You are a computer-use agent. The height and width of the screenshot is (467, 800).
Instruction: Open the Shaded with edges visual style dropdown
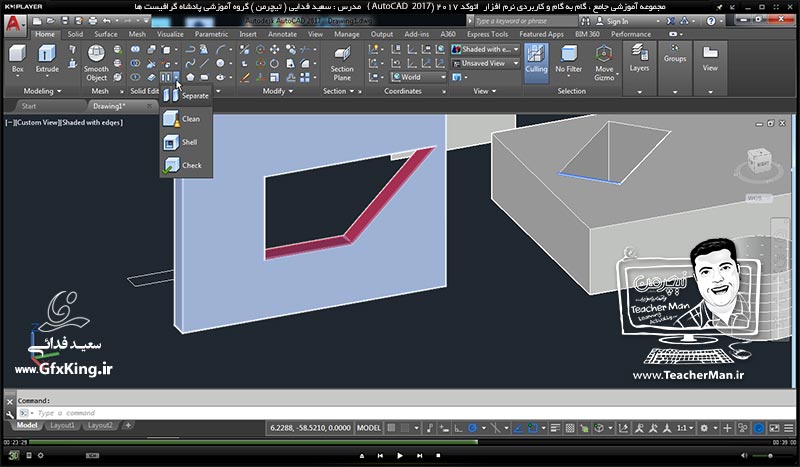485,49
